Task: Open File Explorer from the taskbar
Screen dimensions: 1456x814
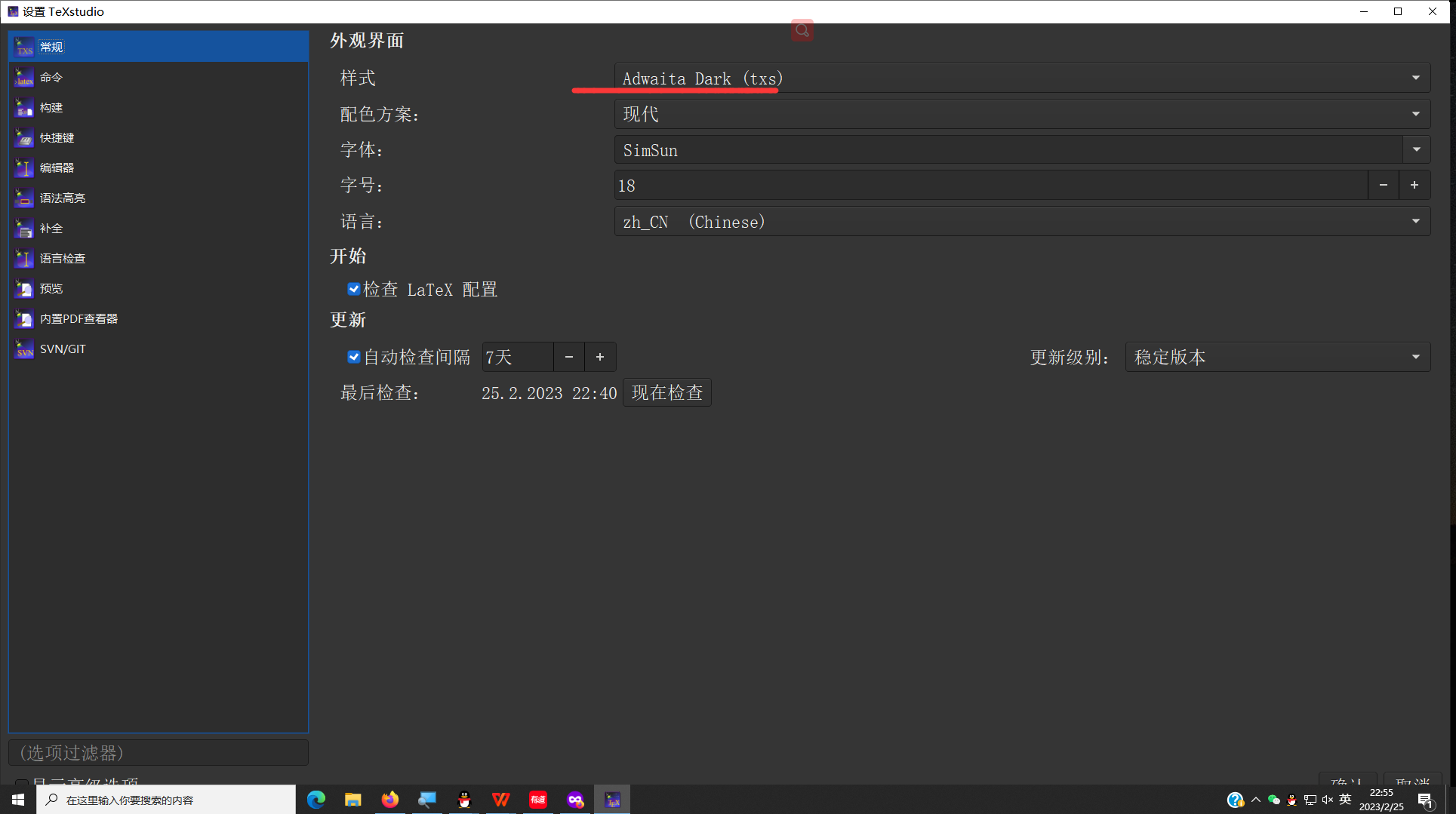Action: [353, 799]
